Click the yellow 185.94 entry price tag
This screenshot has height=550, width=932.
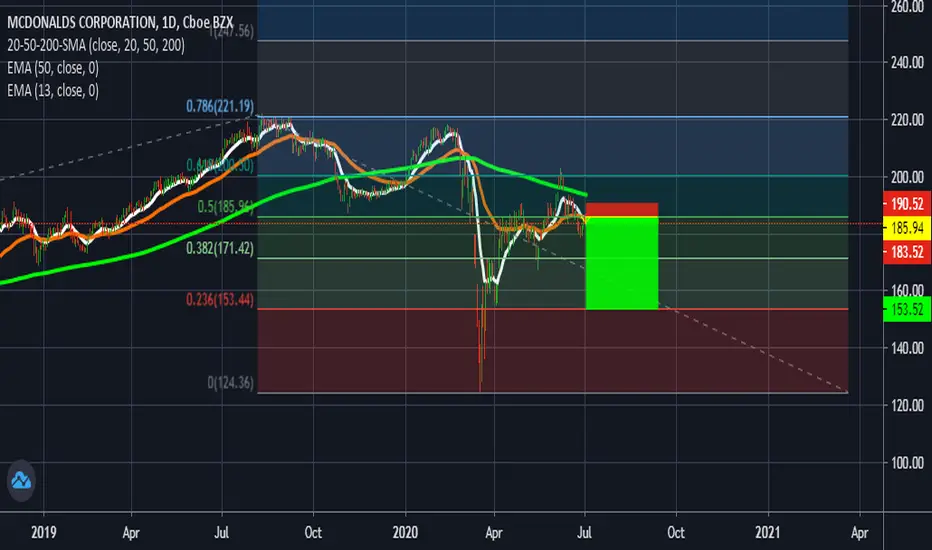point(907,228)
